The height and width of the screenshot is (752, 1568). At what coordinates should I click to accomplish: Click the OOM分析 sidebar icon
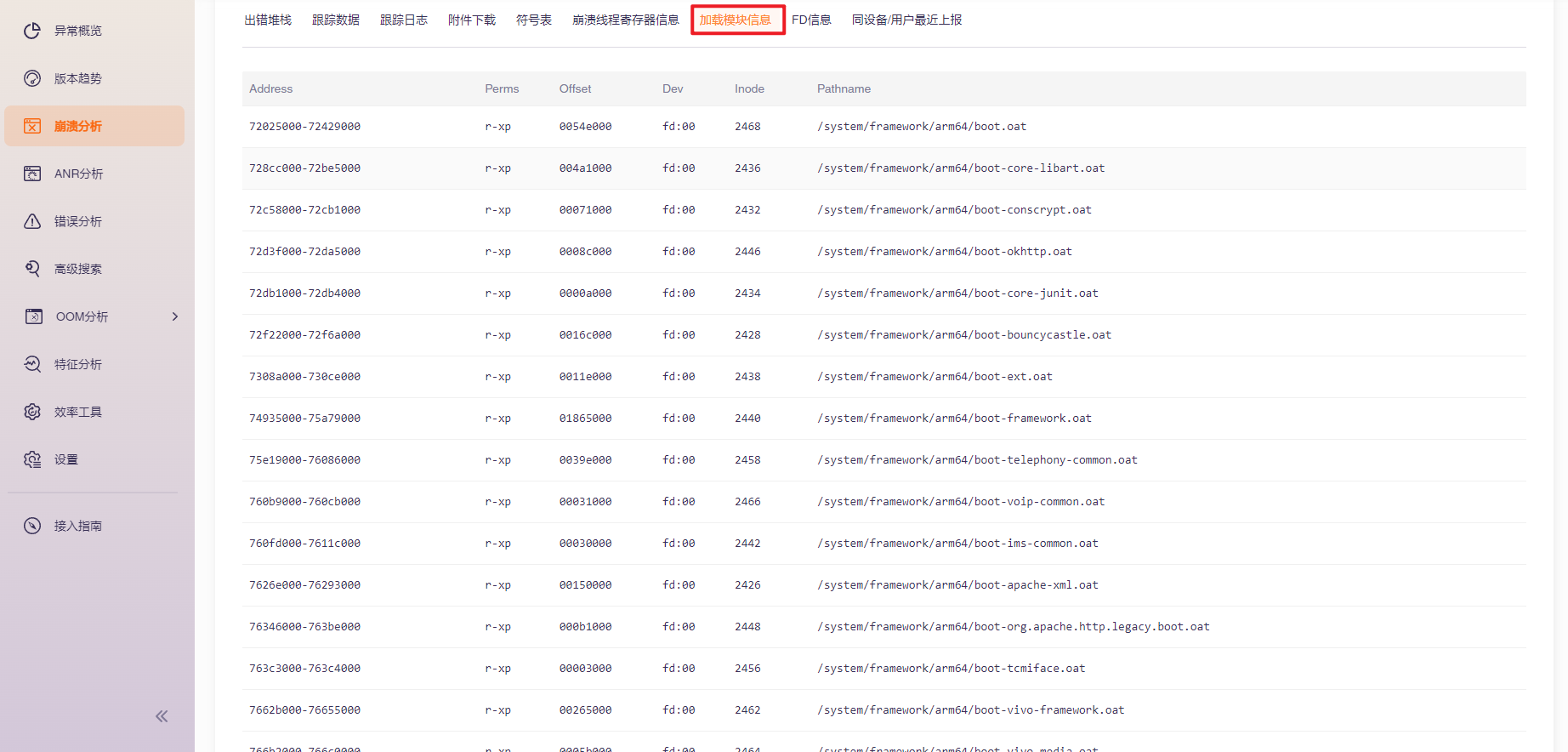pyautogui.click(x=33, y=316)
